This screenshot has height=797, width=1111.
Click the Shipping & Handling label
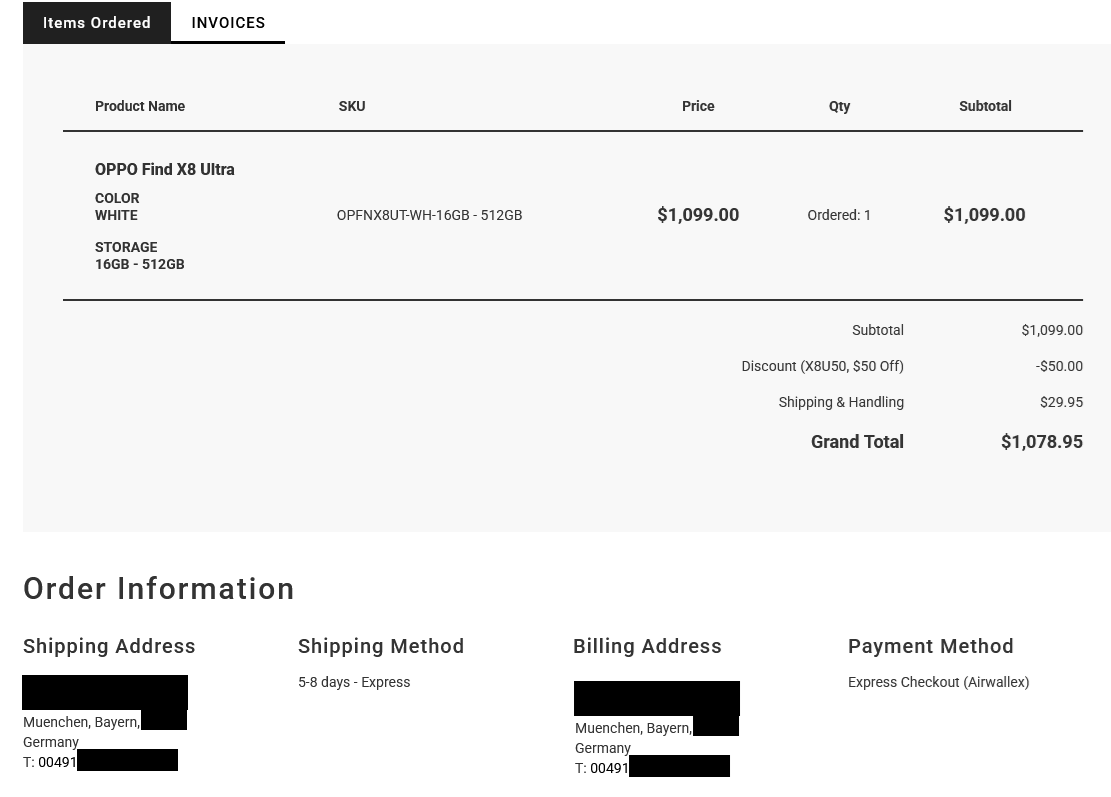click(x=841, y=402)
